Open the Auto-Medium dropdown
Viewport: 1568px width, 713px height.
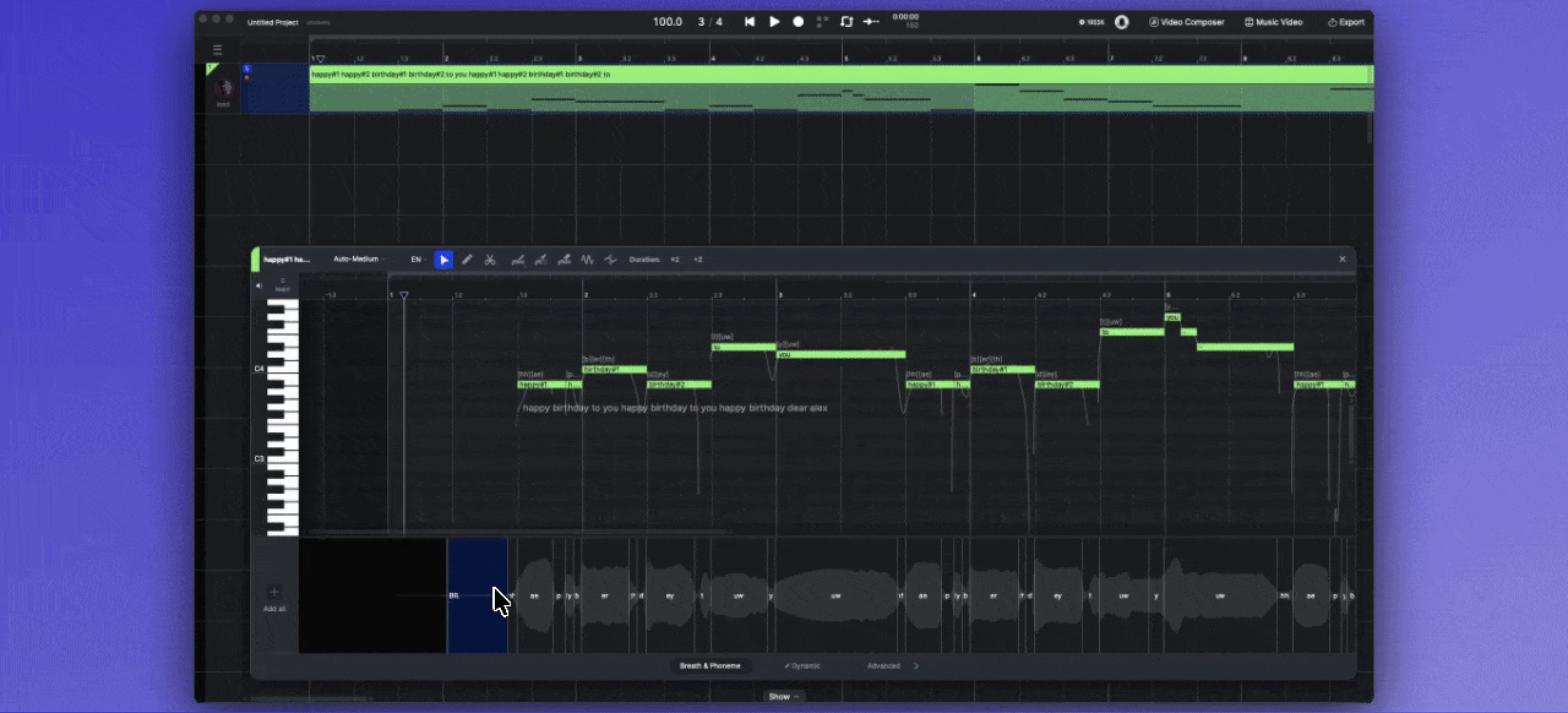[358, 259]
